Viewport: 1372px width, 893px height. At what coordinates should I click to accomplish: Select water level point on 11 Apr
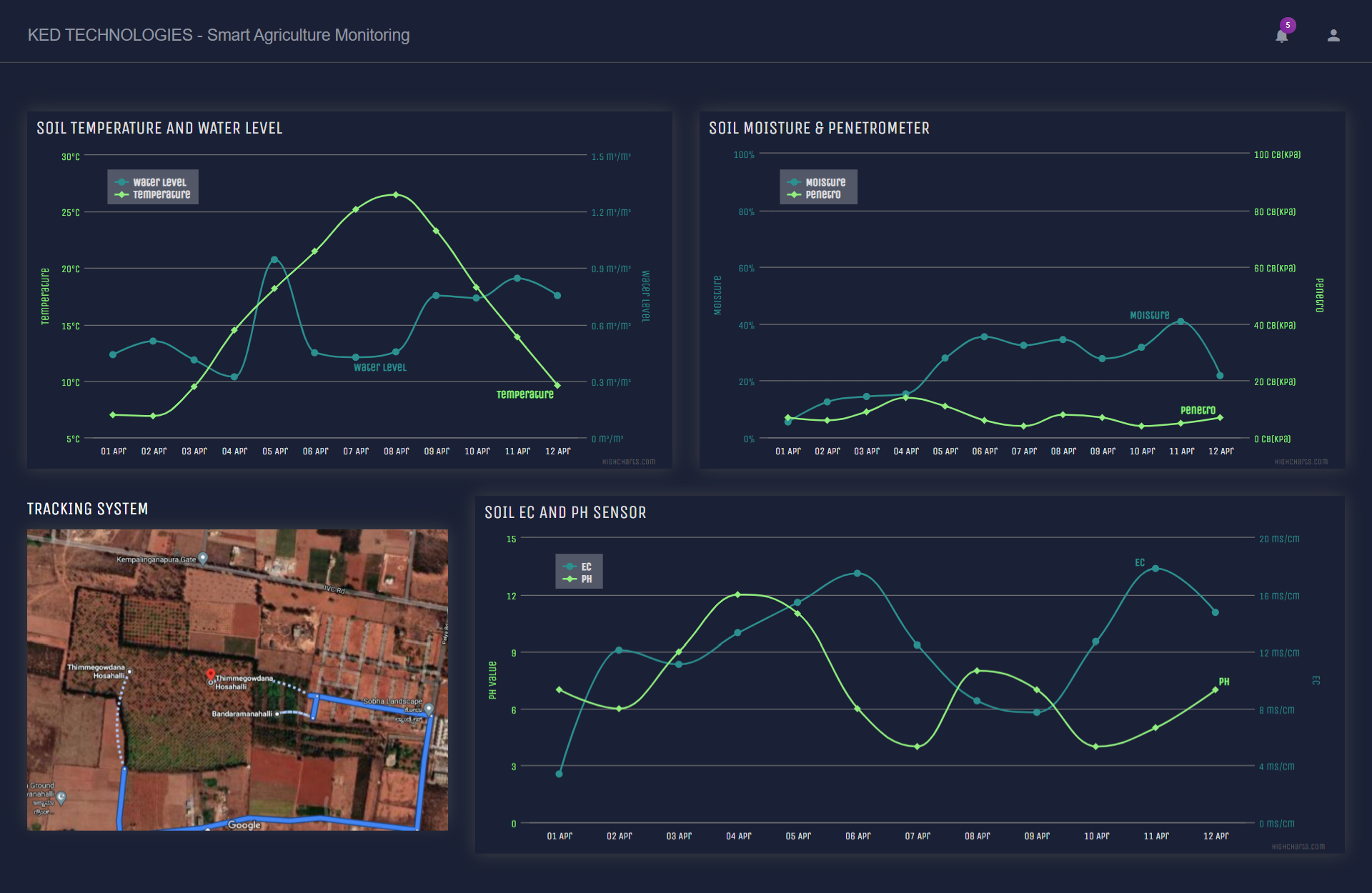pos(517,278)
